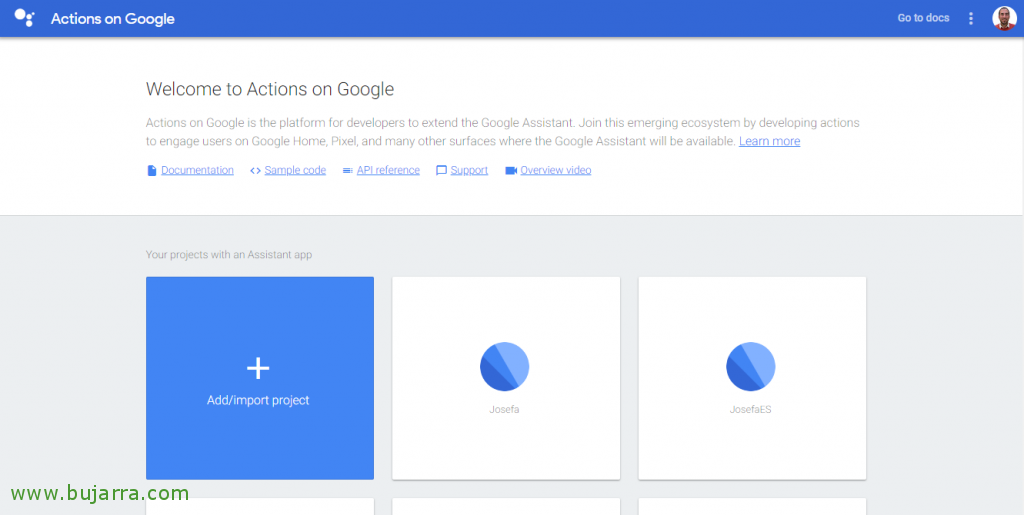This screenshot has height=515, width=1024.
Task: Open the Documentation link
Action: (x=197, y=170)
